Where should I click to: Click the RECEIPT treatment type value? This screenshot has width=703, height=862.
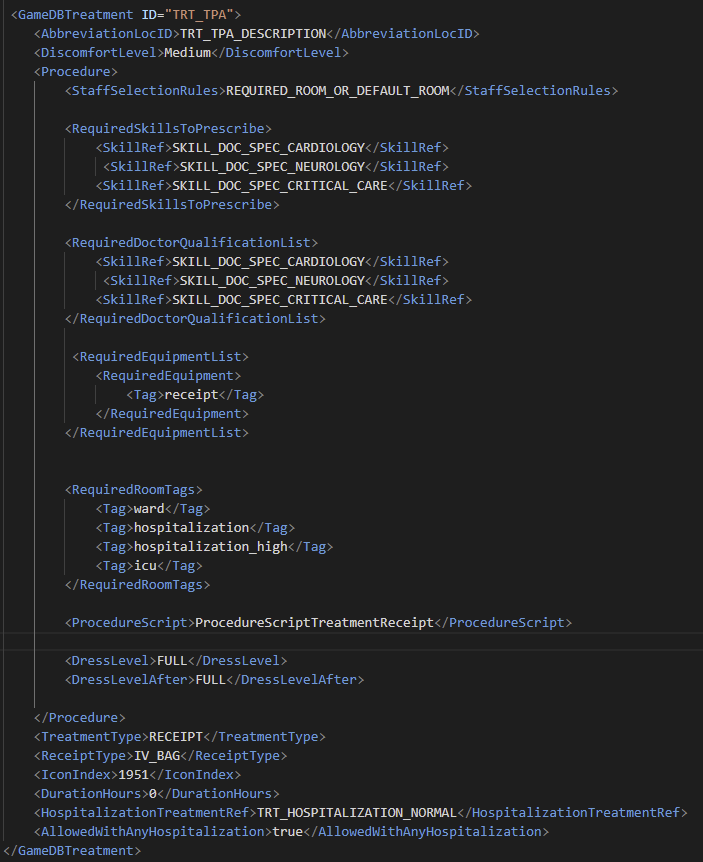tap(176, 737)
